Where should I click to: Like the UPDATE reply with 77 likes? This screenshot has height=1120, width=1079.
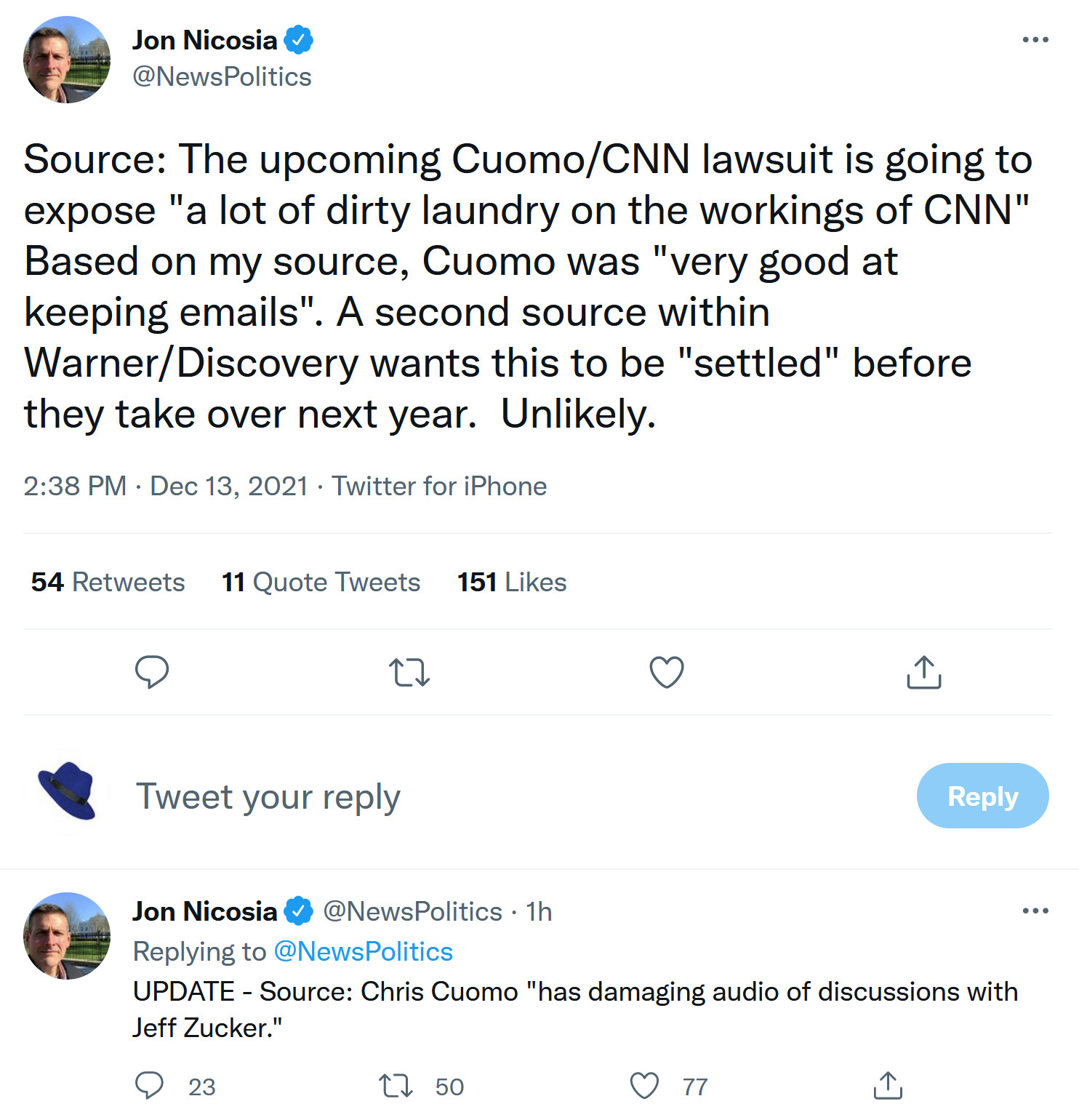click(x=644, y=1086)
